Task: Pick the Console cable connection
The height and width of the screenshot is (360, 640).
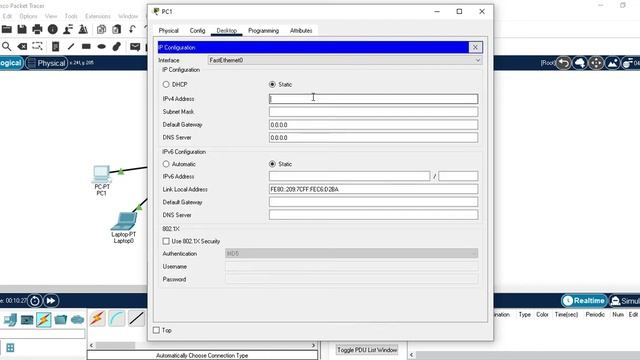Action: [x=117, y=318]
